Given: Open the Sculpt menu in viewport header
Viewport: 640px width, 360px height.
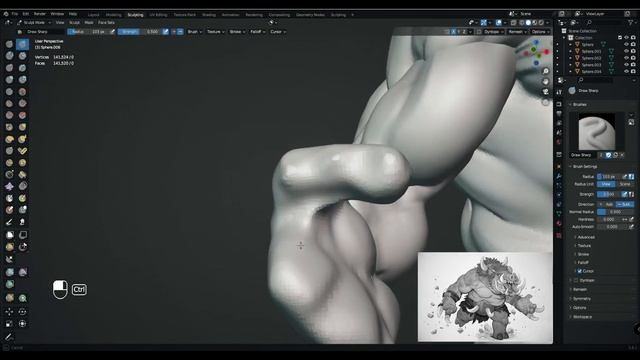Looking at the screenshot, I should click(74, 23).
